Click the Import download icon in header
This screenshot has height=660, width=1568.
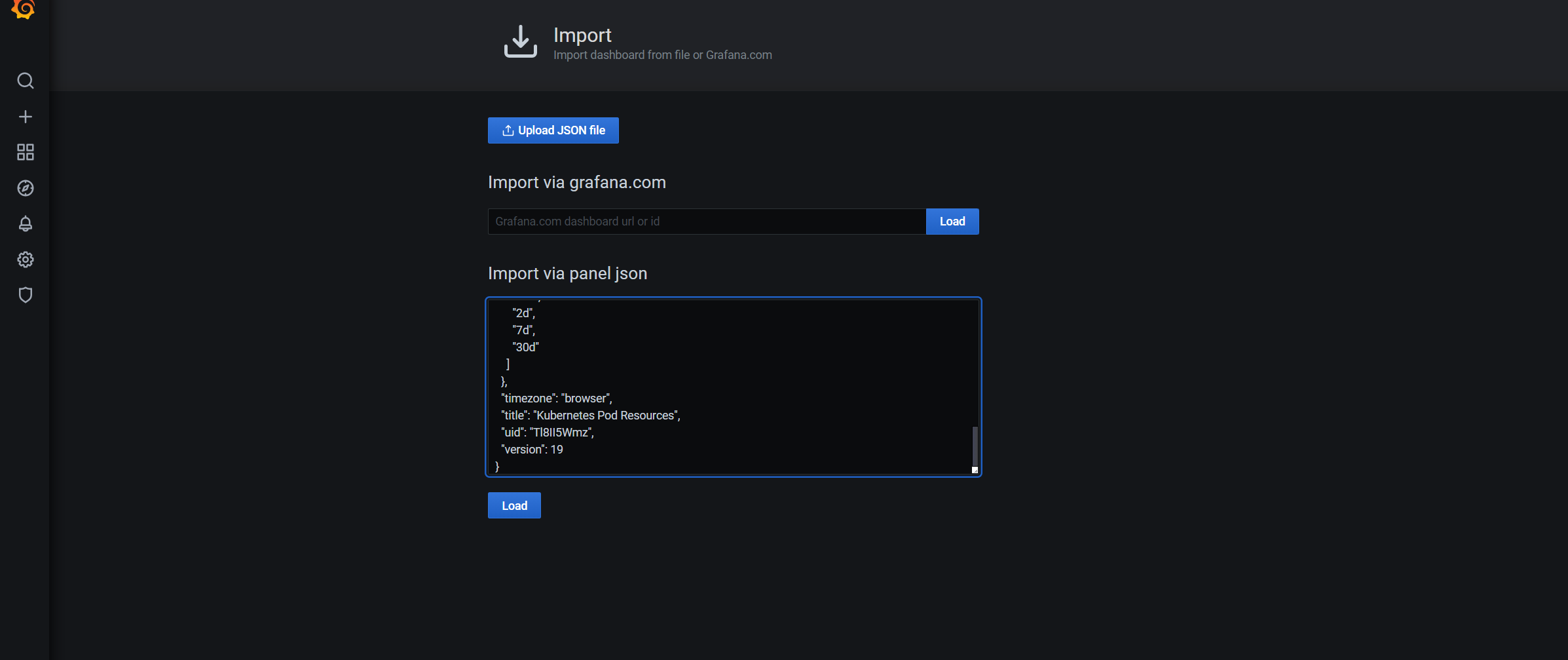coord(520,41)
